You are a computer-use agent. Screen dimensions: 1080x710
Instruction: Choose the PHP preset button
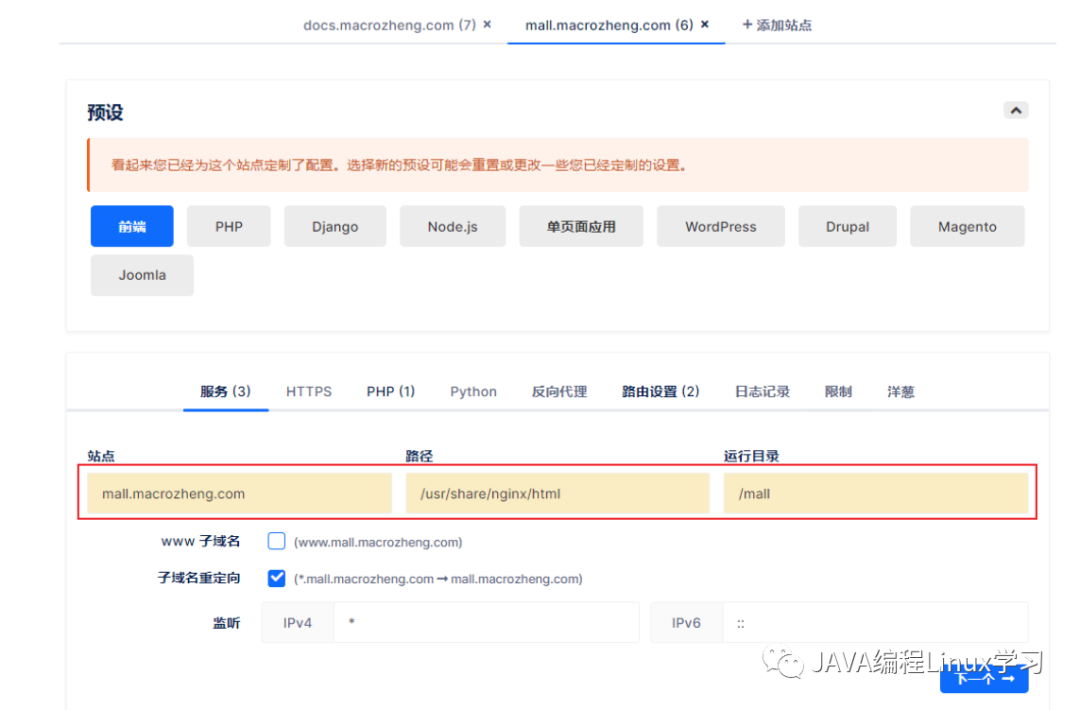point(229,226)
